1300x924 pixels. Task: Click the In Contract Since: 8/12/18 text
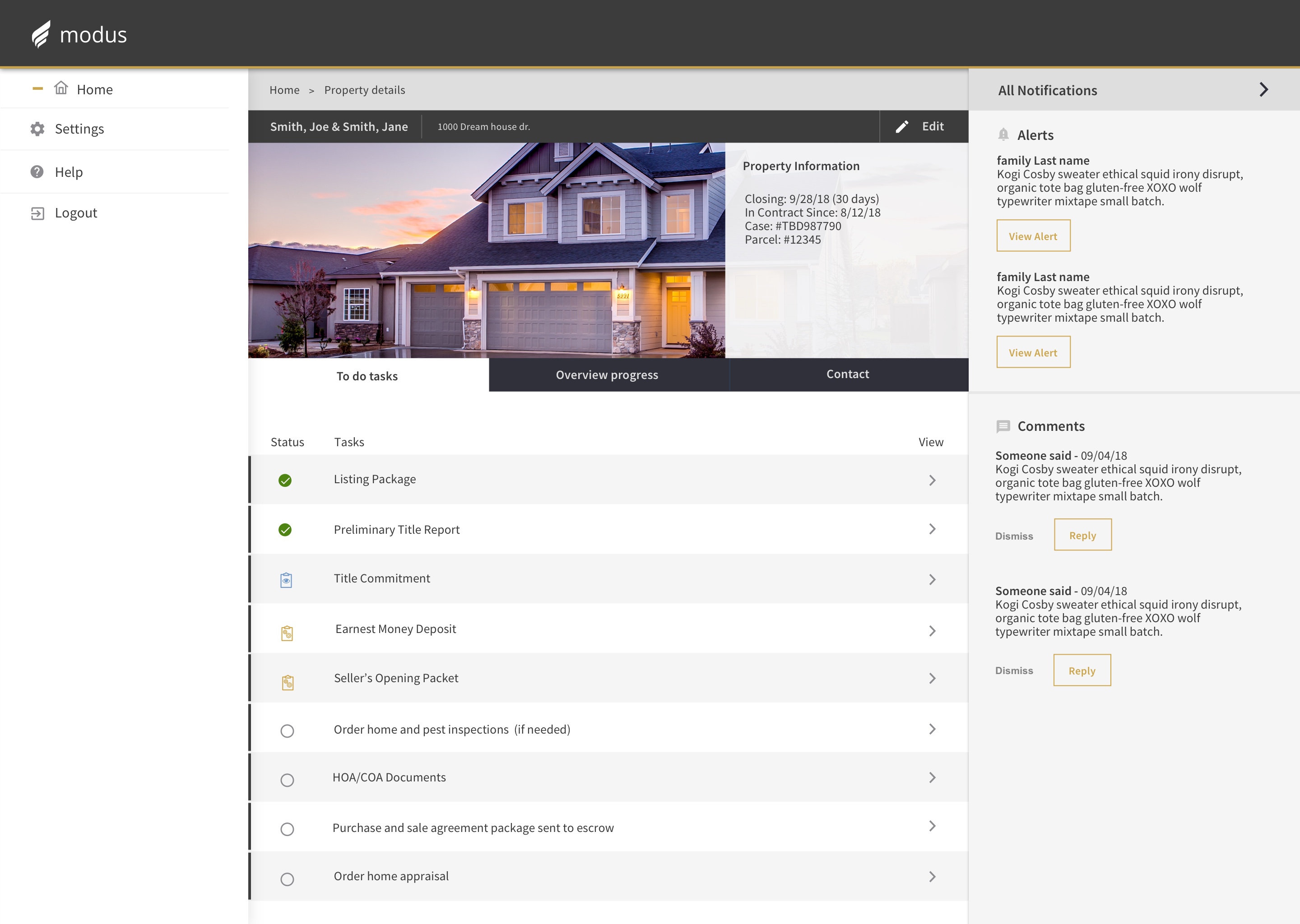812,212
